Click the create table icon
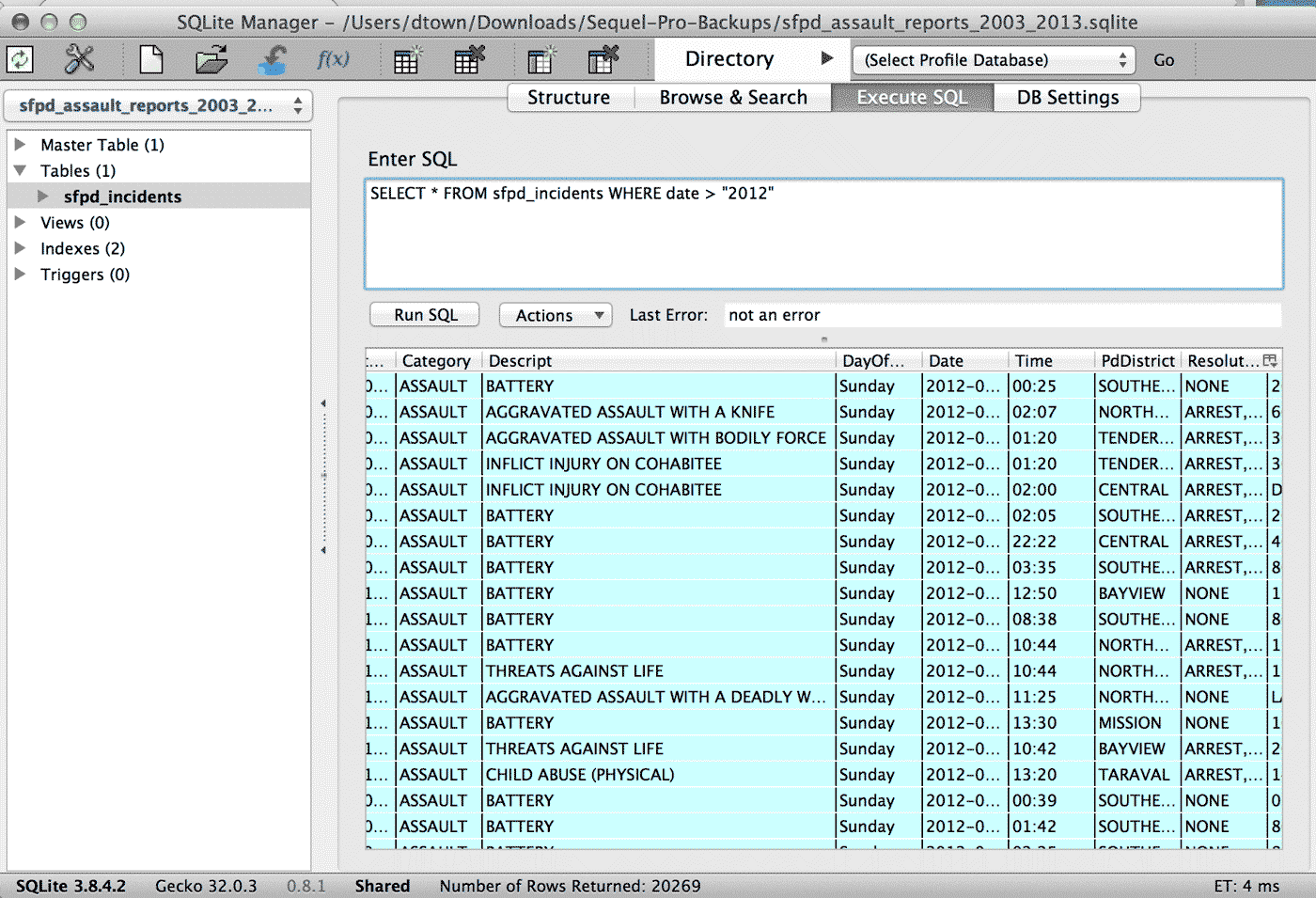This screenshot has height=898, width=1316. click(407, 60)
